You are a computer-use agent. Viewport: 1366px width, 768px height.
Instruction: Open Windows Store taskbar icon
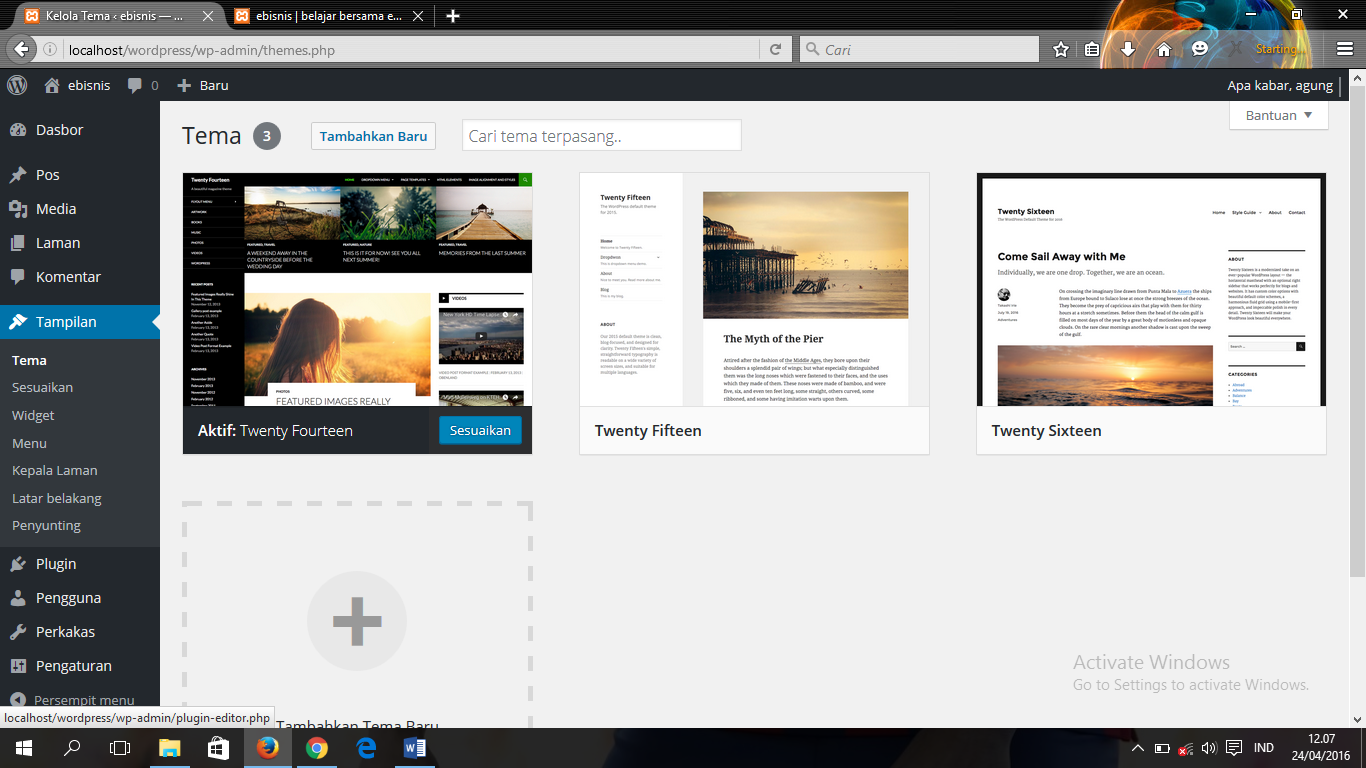pyautogui.click(x=218, y=747)
